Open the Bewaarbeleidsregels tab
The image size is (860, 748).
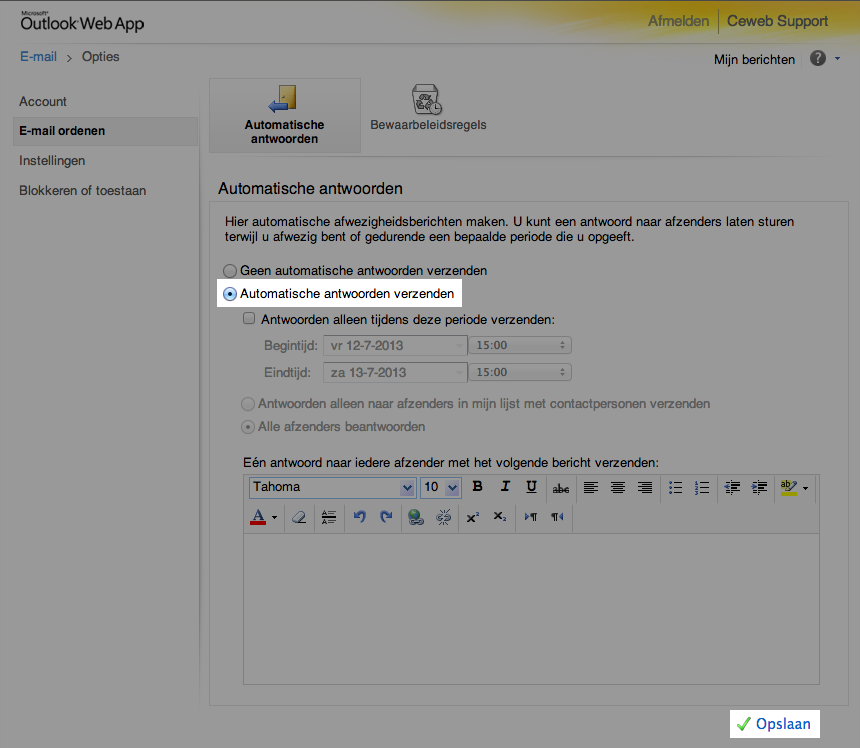[428, 112]
